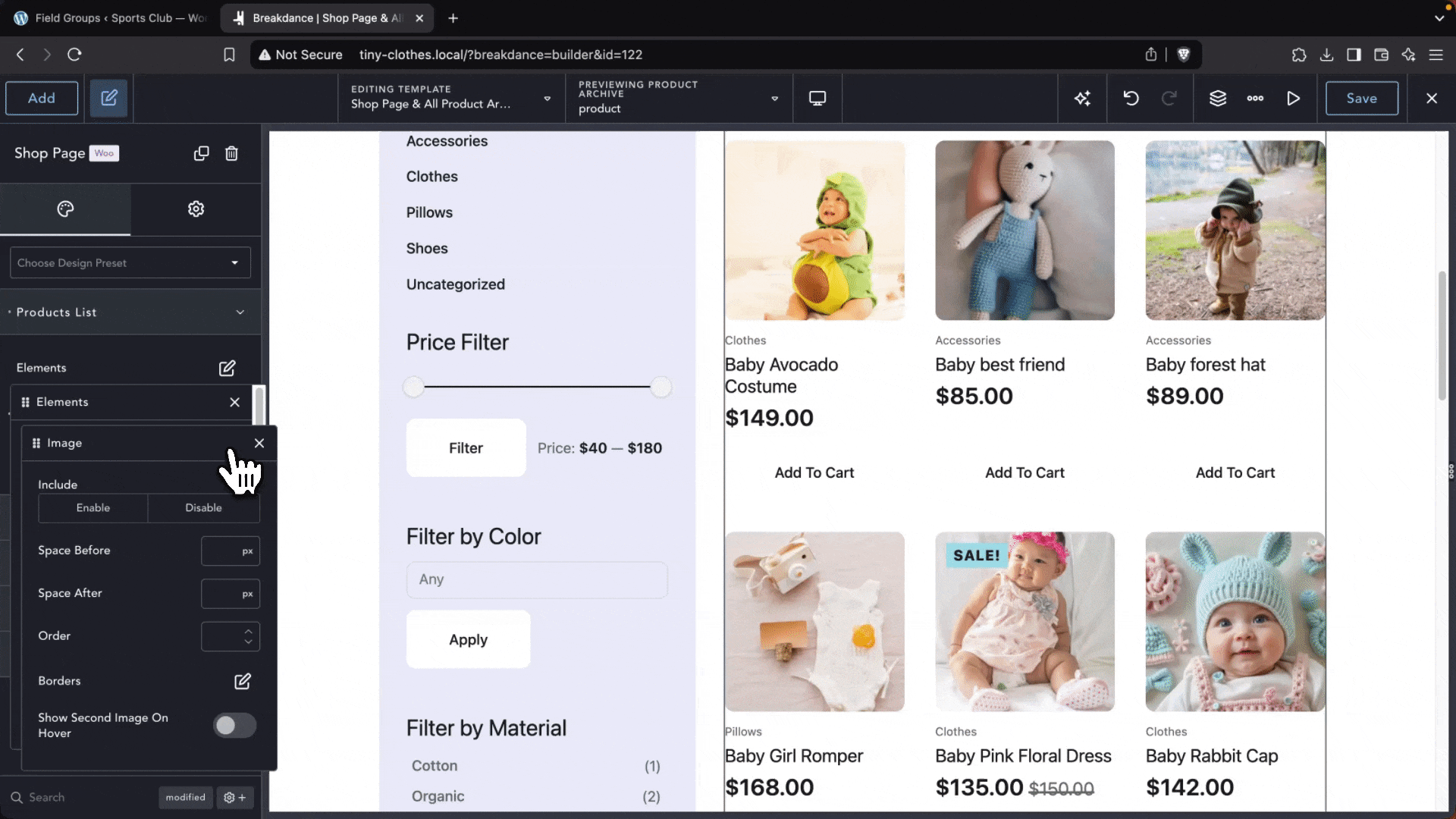Click the Space Before input field
The image size is (1456, 819).
tap(221, 551)
